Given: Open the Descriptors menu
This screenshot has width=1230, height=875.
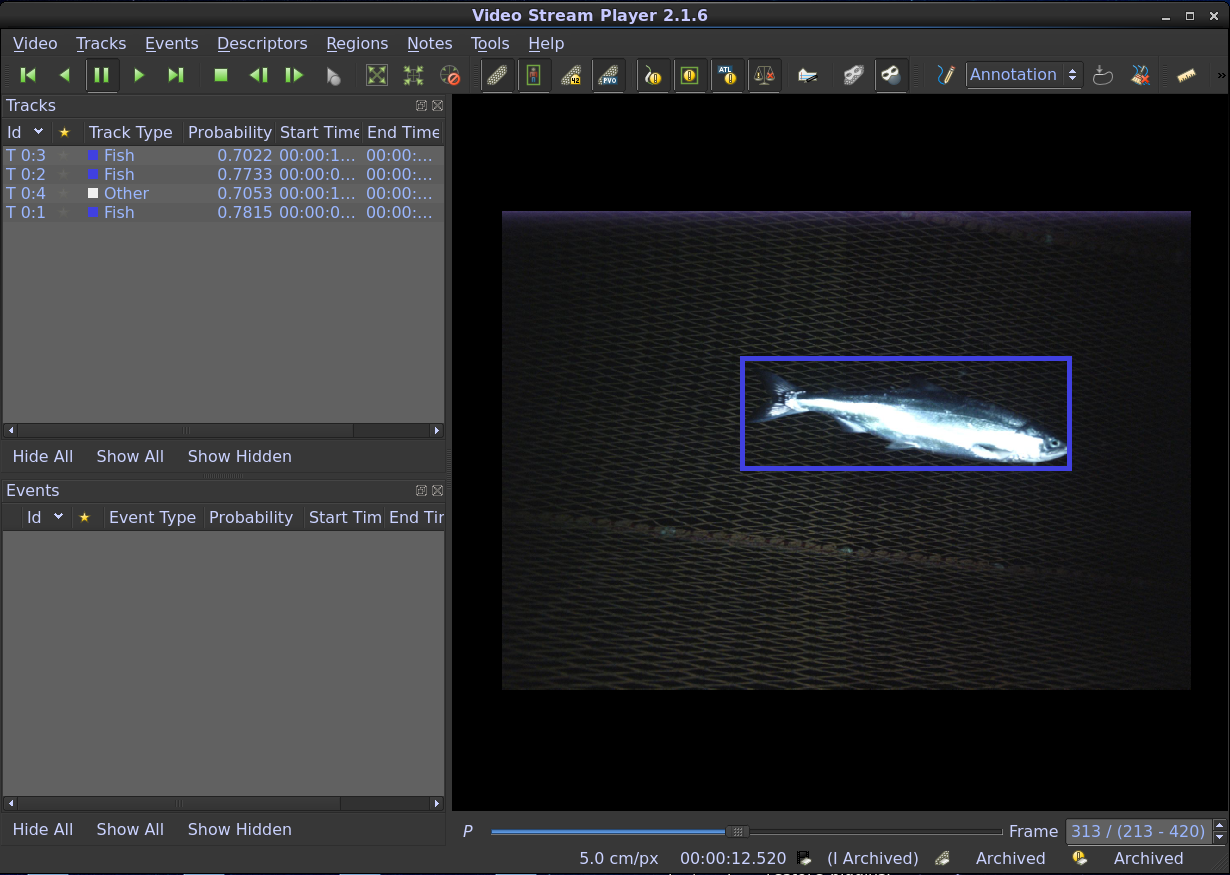Looking at the screenshot, I should [x=262, y=43].
